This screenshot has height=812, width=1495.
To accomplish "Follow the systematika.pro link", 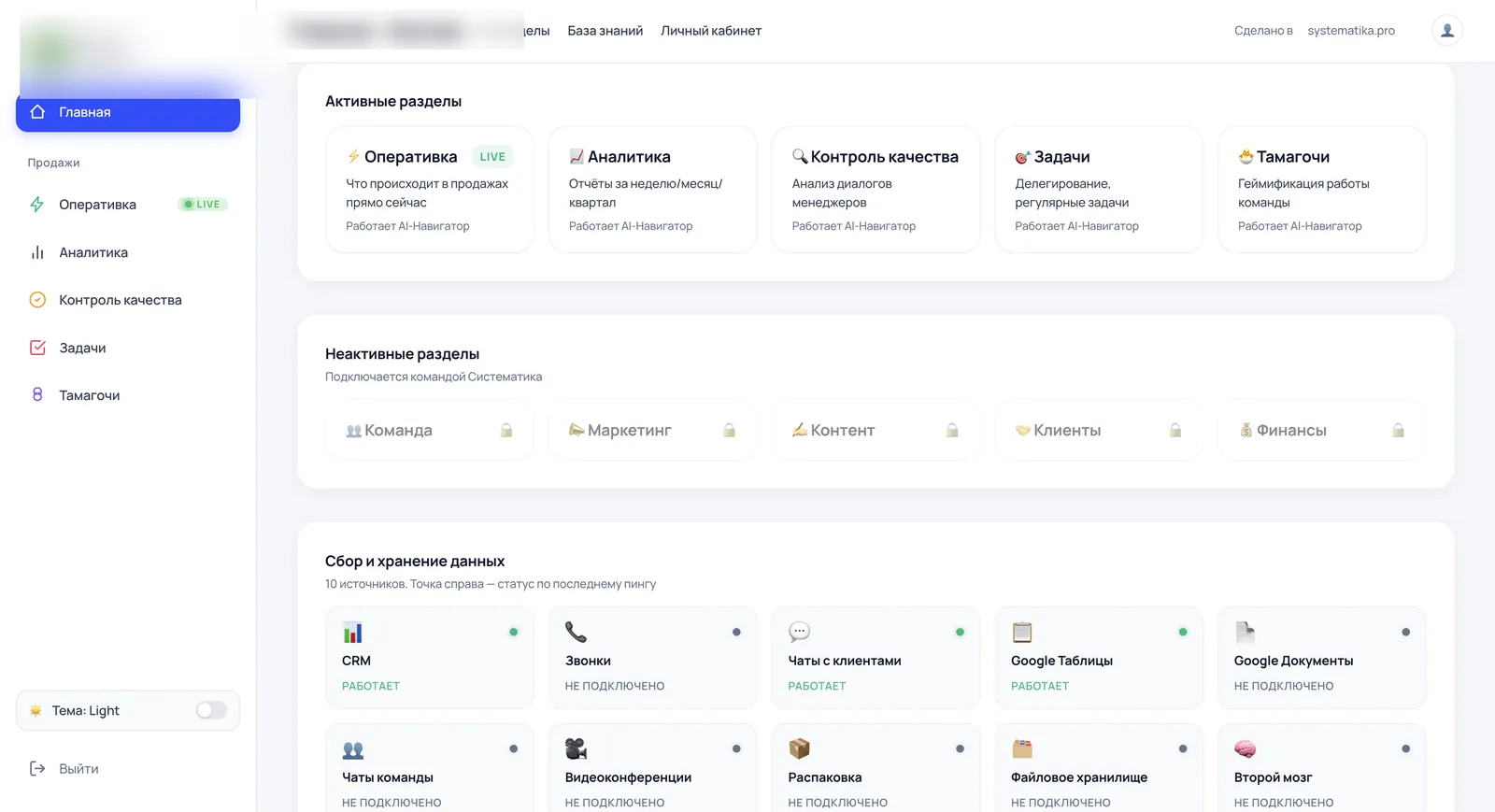I will point(1351,31).
